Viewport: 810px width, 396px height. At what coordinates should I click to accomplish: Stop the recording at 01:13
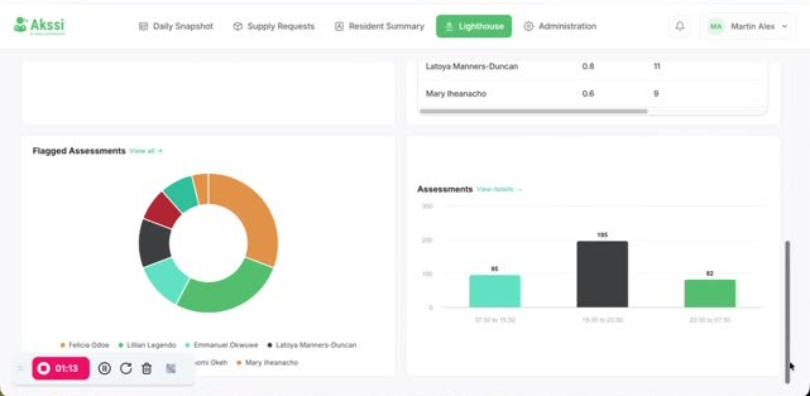tap(61, 368)
